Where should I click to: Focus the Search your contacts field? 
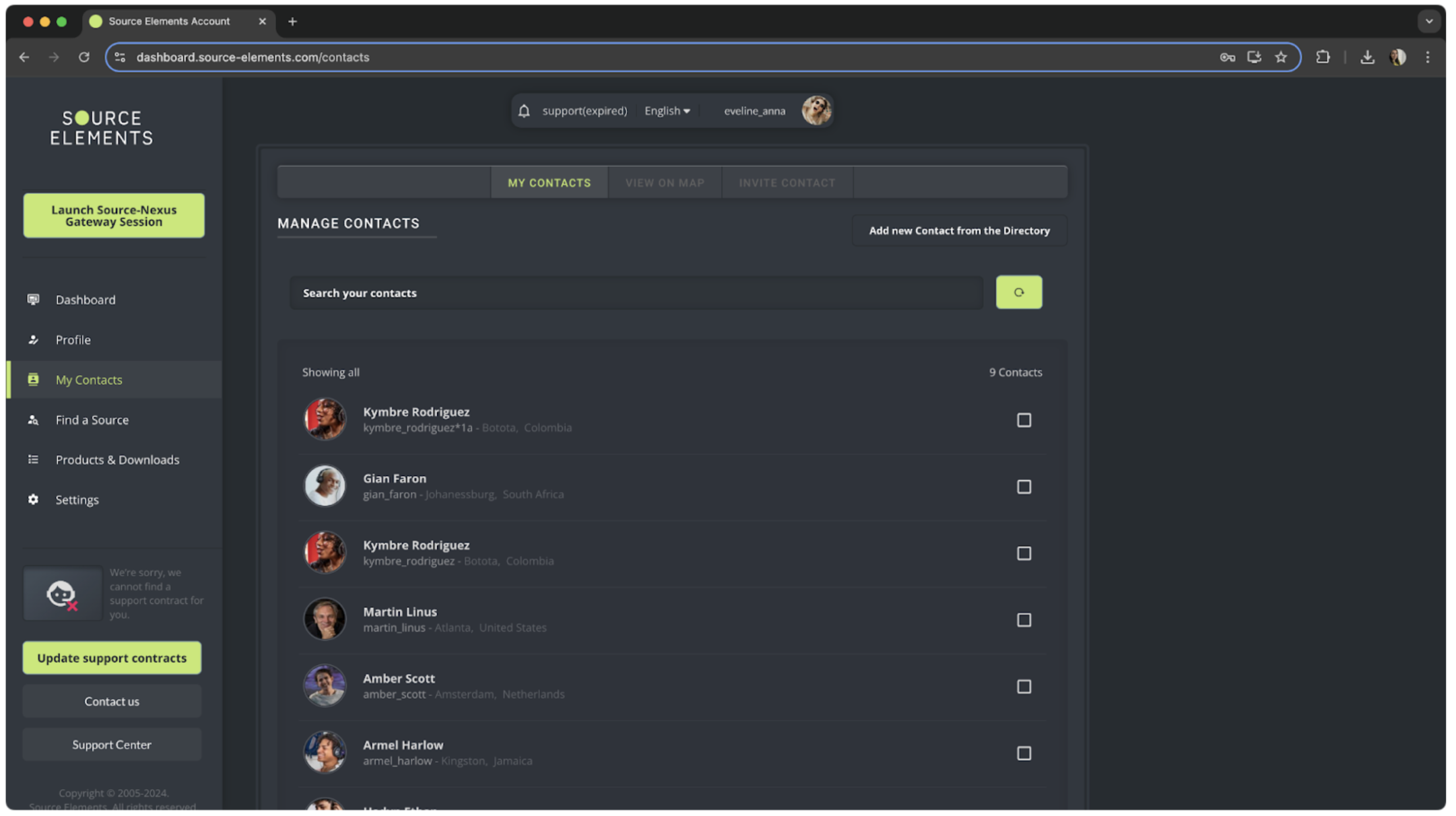[636, 293]
